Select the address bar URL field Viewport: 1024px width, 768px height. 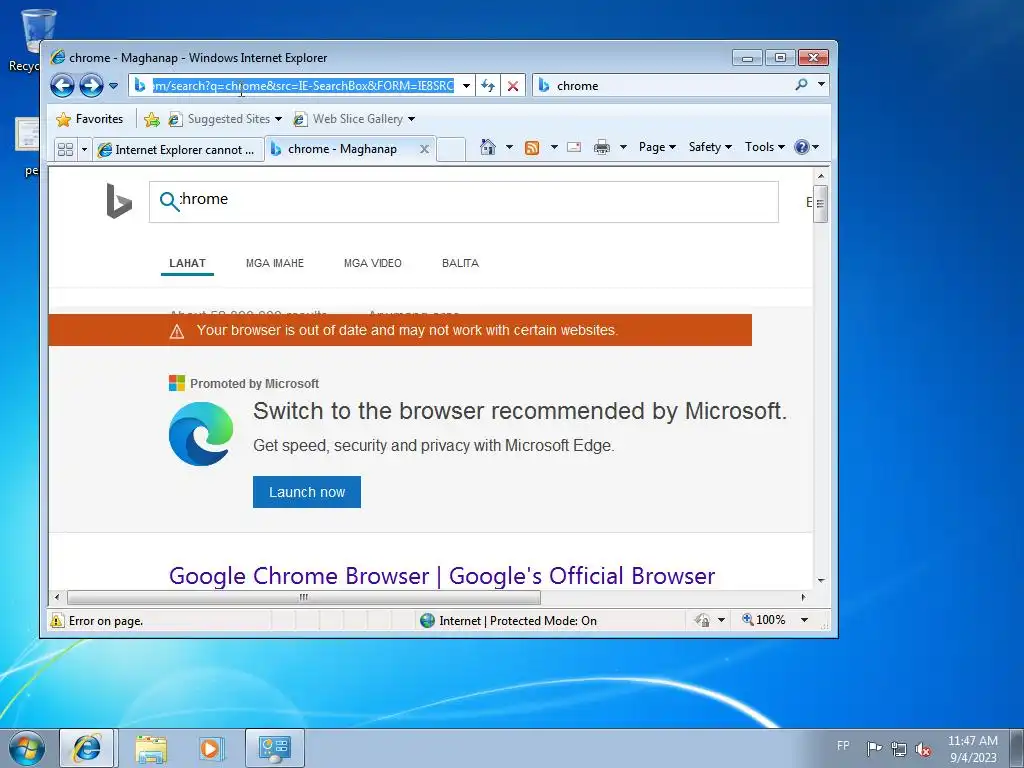302,86
